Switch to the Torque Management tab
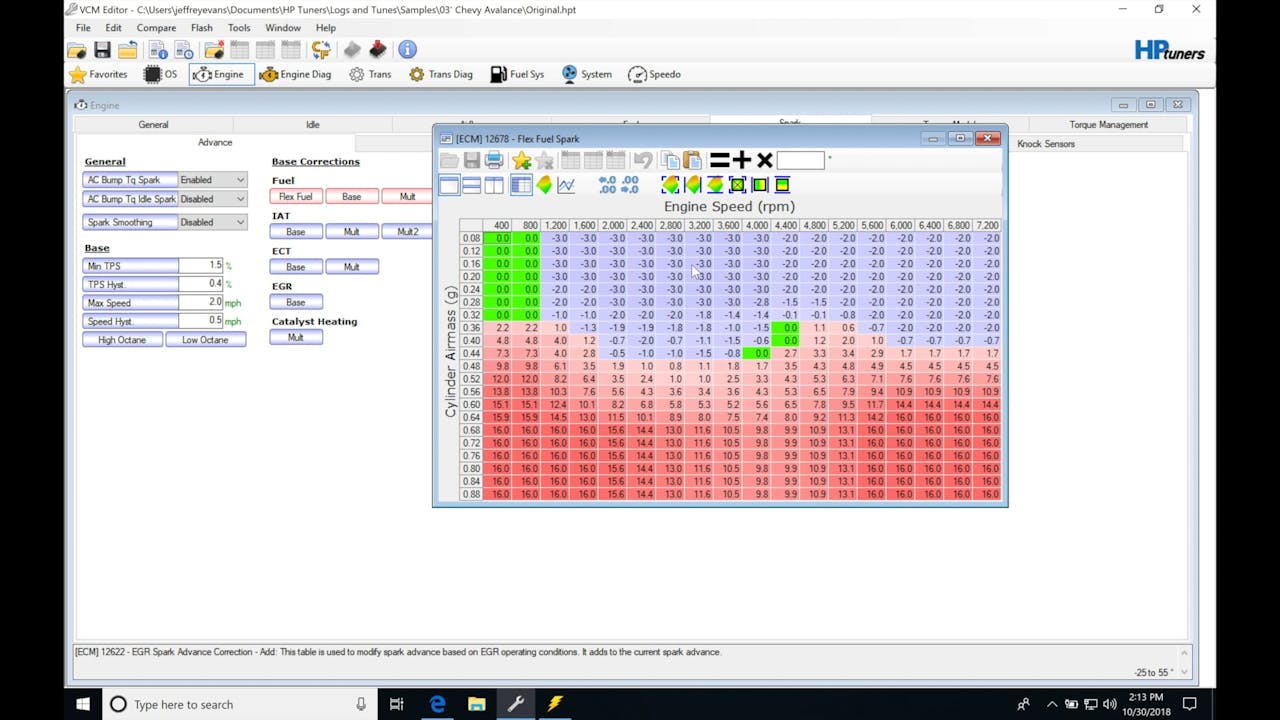 (x=1108, y=125)
